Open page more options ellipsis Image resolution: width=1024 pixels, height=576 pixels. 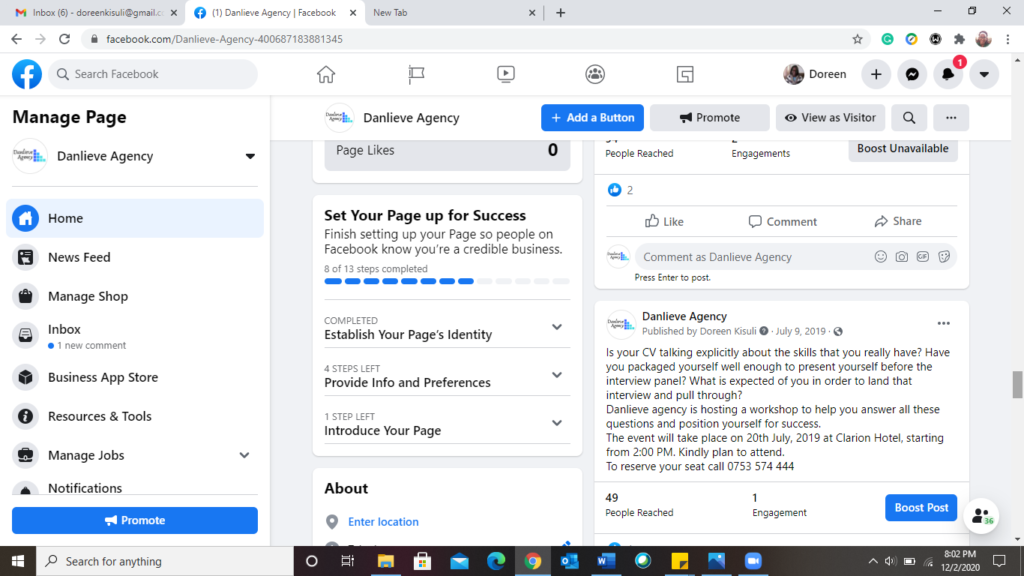point(951,118)
